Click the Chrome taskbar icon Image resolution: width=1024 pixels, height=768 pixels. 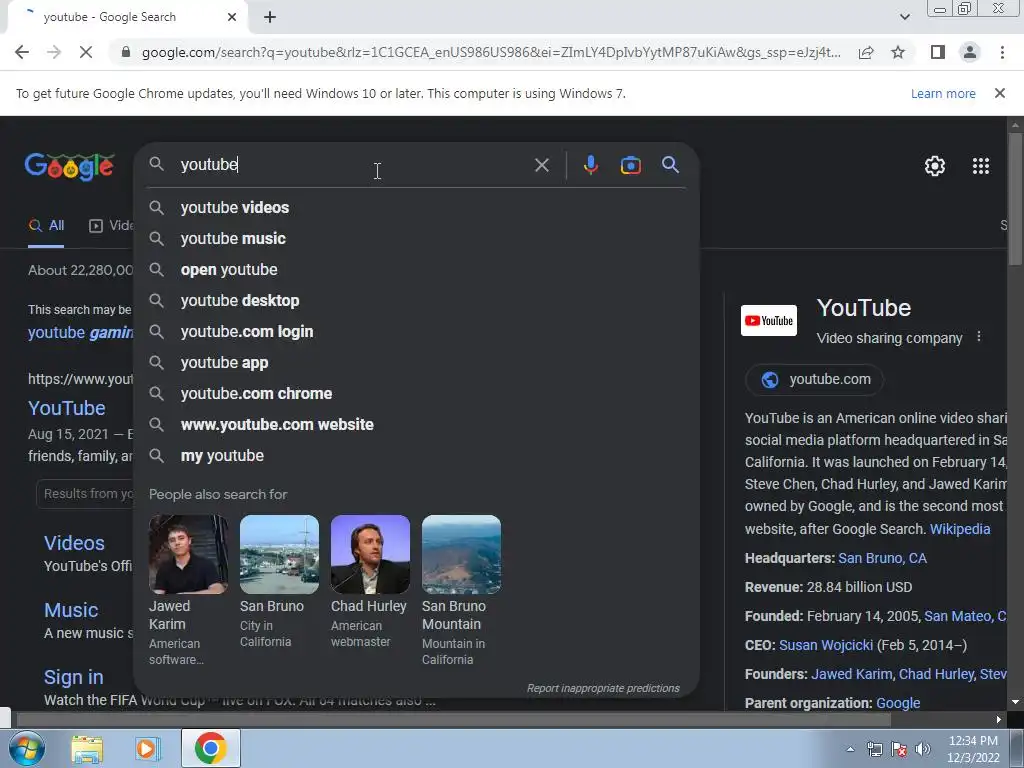(x=210, y=748)
